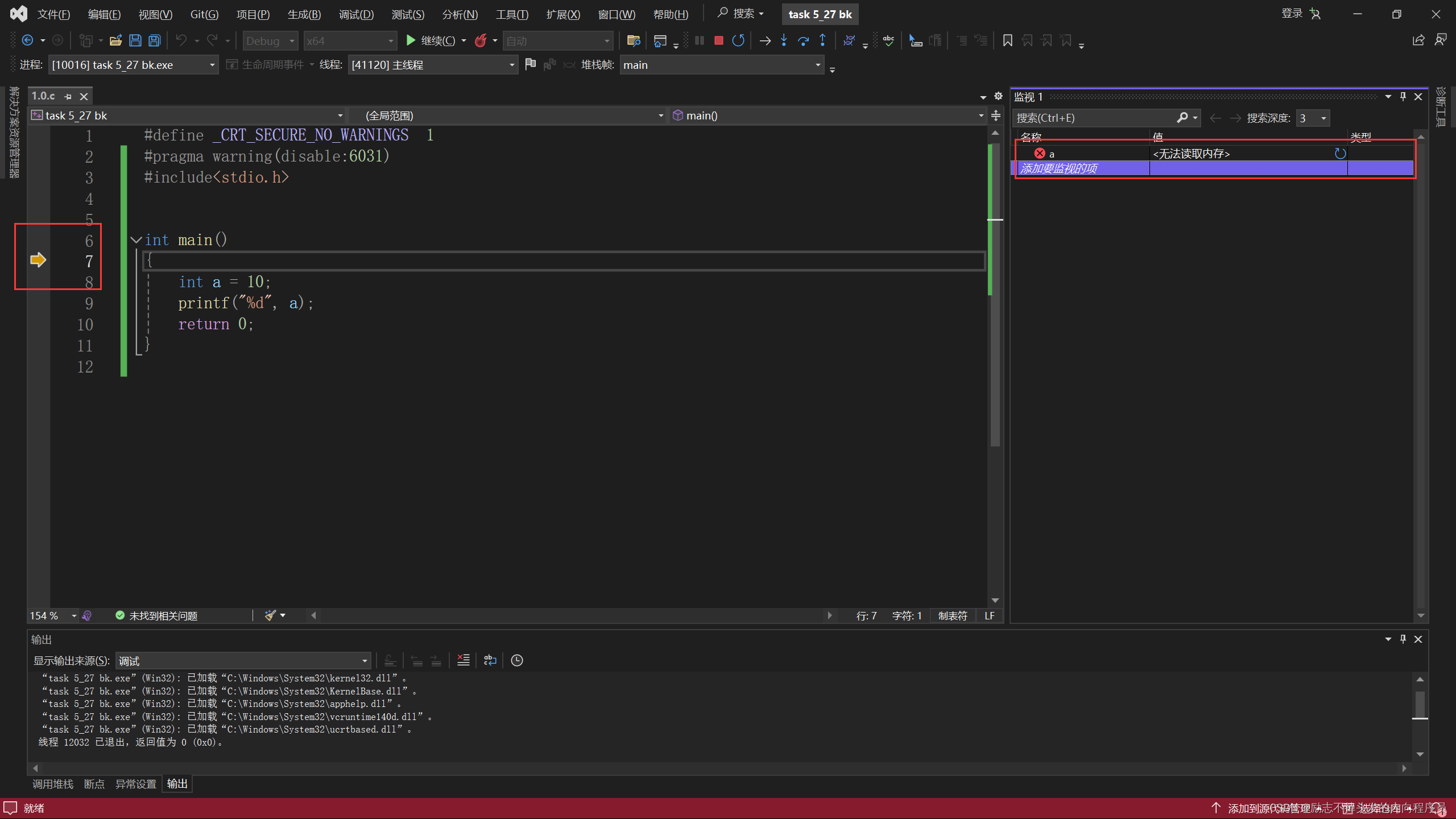Viewport: 1456px width, 819px height.
Task: Click the split editor icon above the scrollbar
Action: pyautogui.click(x=996, y=115)
